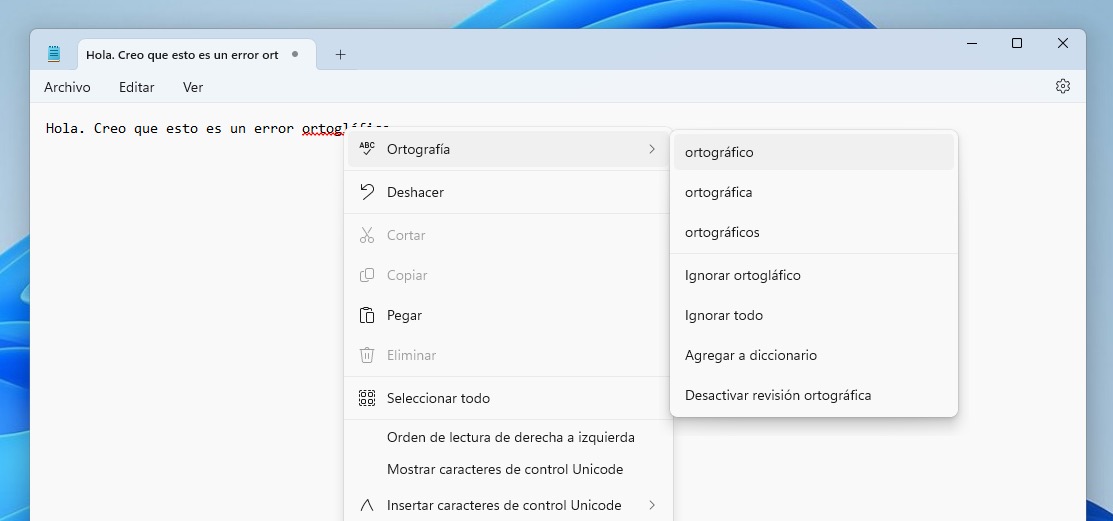Choose Seleccionar todo in context menu
The image size is (1113, 521).
[508, 398]
